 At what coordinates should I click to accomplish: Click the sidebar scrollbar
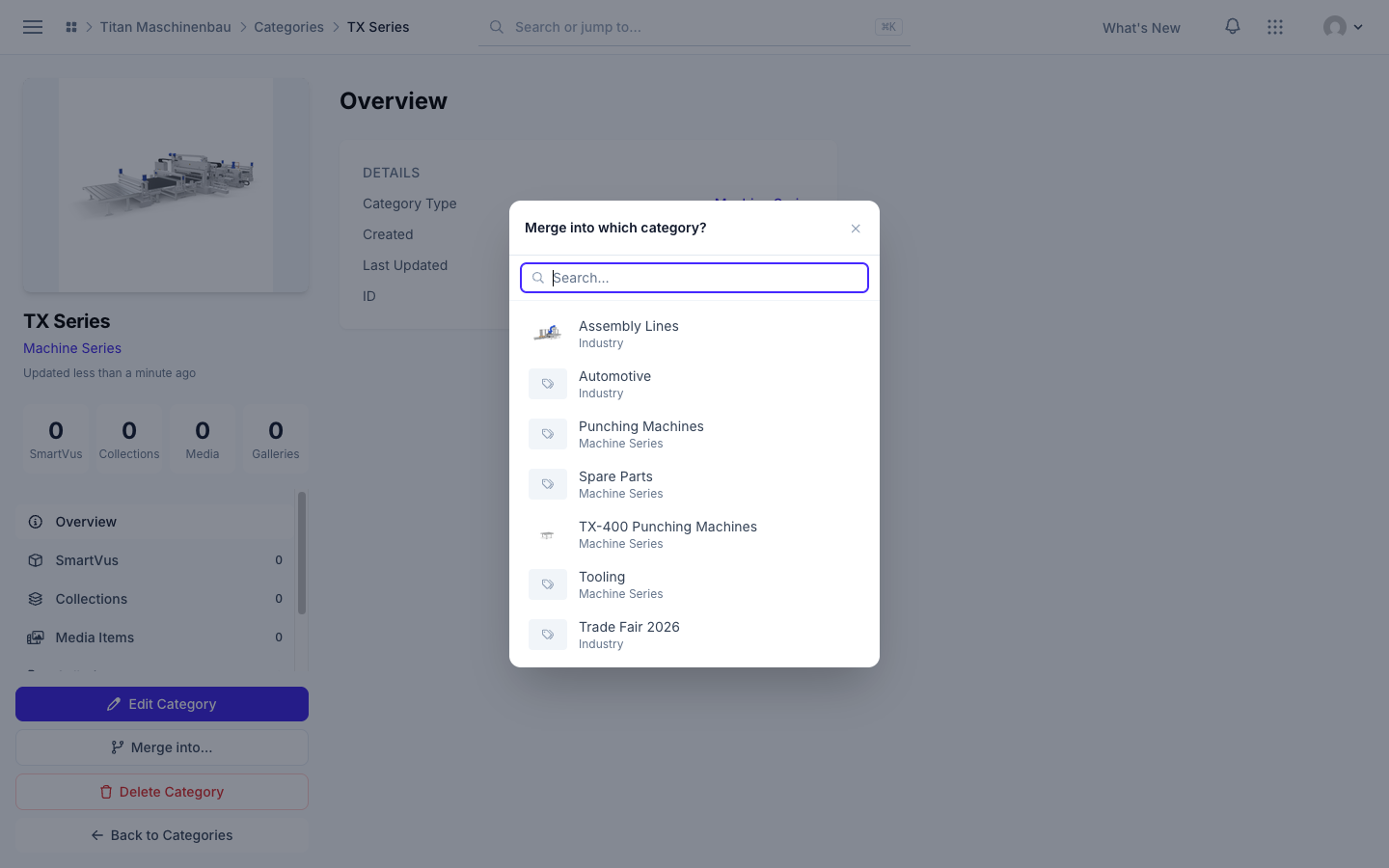click(x=302, y=553)
